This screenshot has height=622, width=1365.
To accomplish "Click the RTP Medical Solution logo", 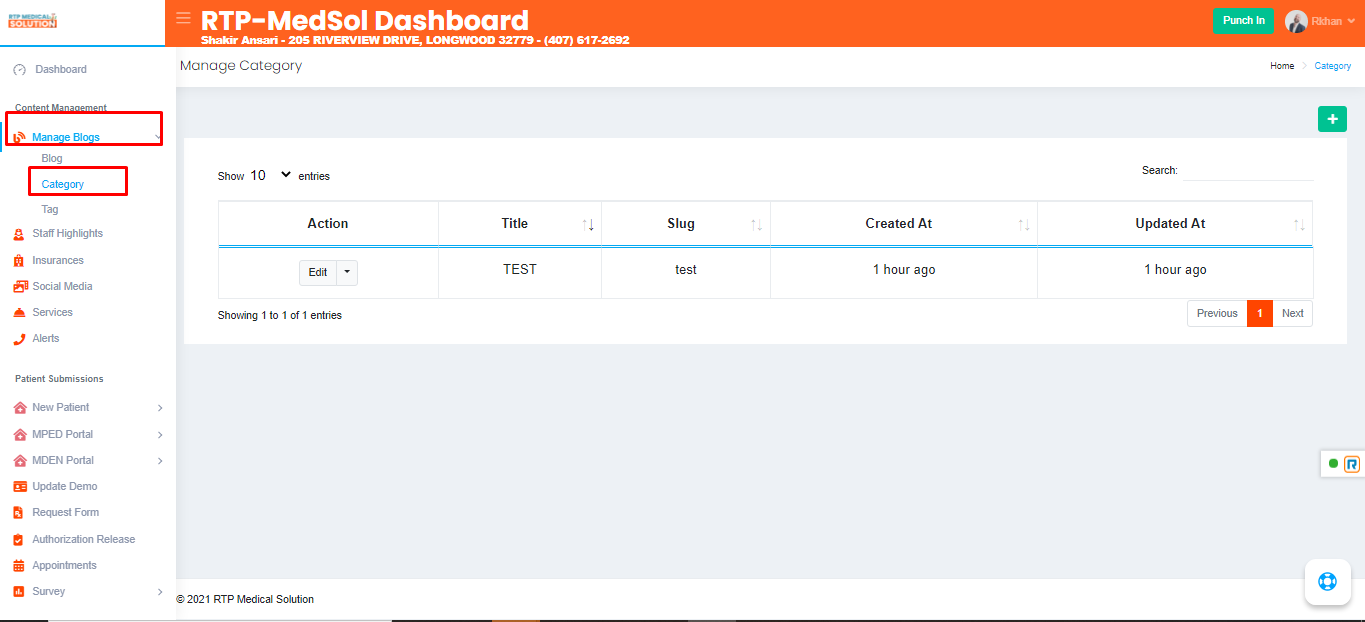I will click(x=32, y=20).
